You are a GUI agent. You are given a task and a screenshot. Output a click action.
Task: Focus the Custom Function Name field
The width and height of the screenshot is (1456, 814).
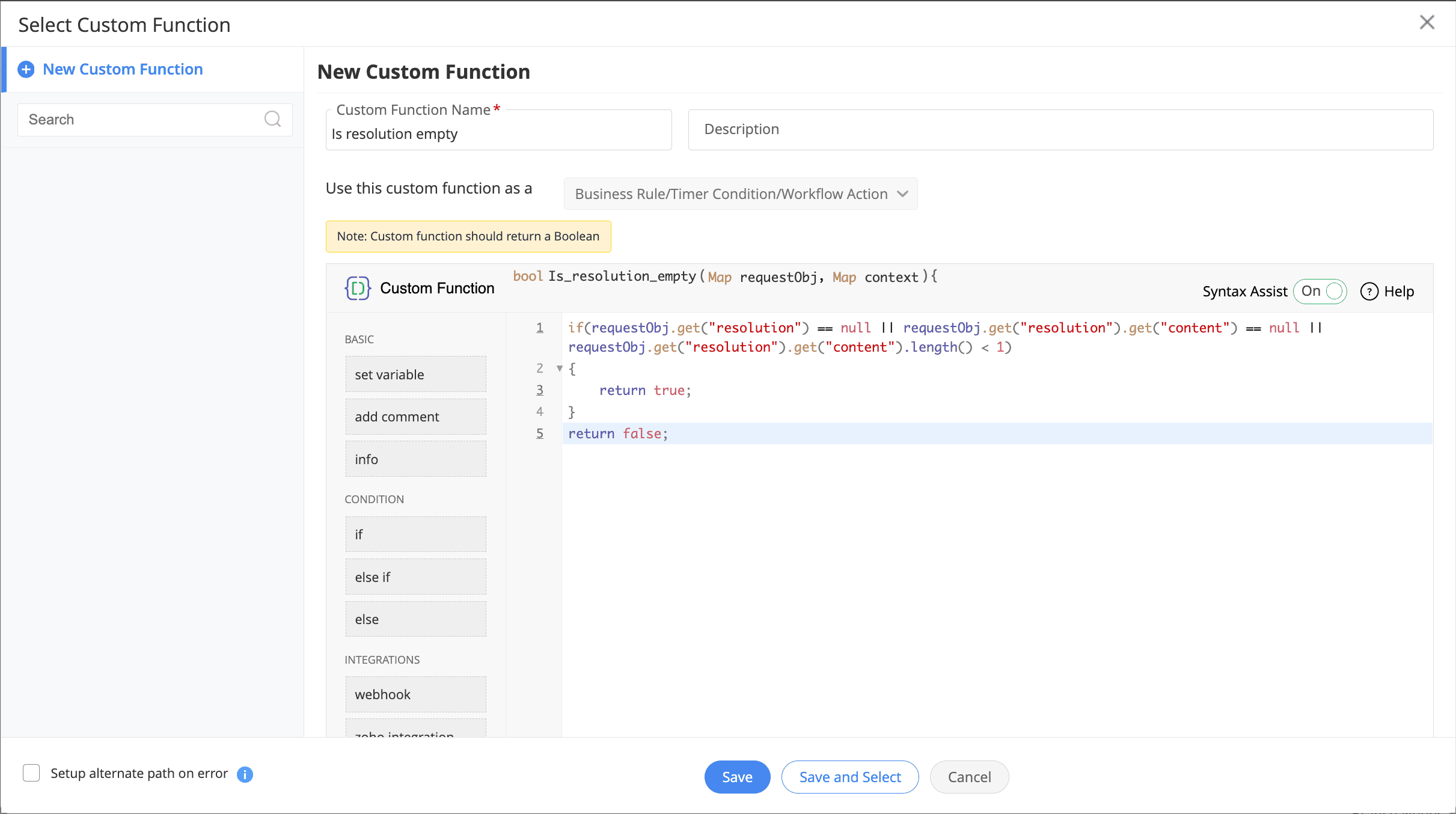pos(498,134)
